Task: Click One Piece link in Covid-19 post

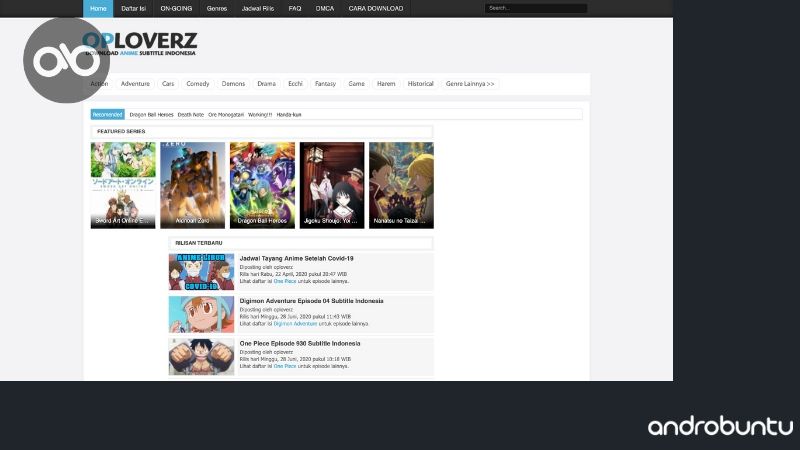Action: (x=285, y=281)
